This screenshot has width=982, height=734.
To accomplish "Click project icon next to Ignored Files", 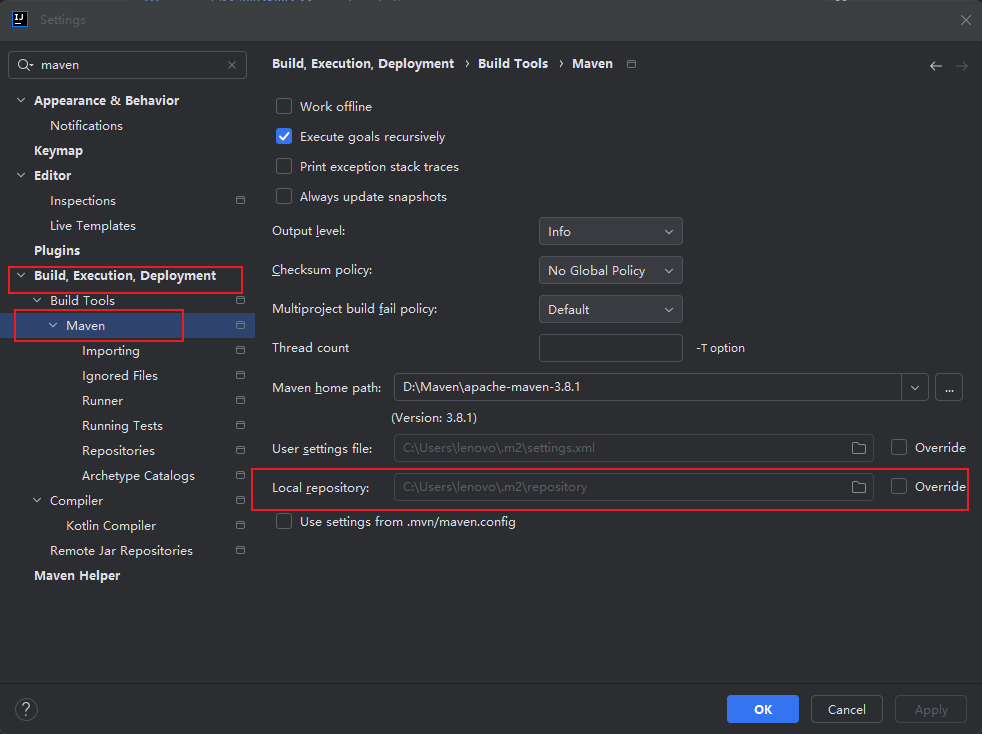I will (x=240, y=376).
